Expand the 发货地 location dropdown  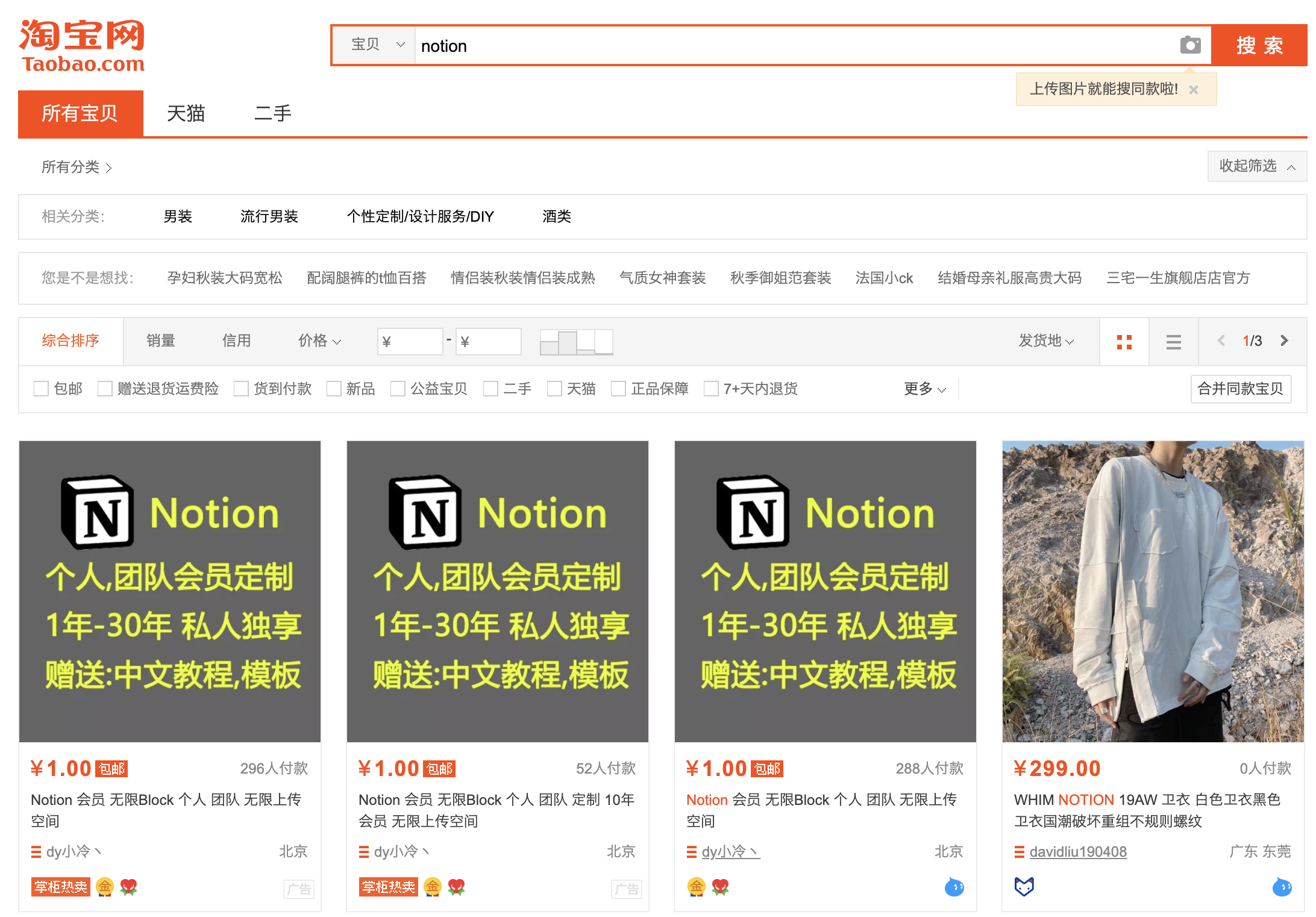pos(1045,341)
